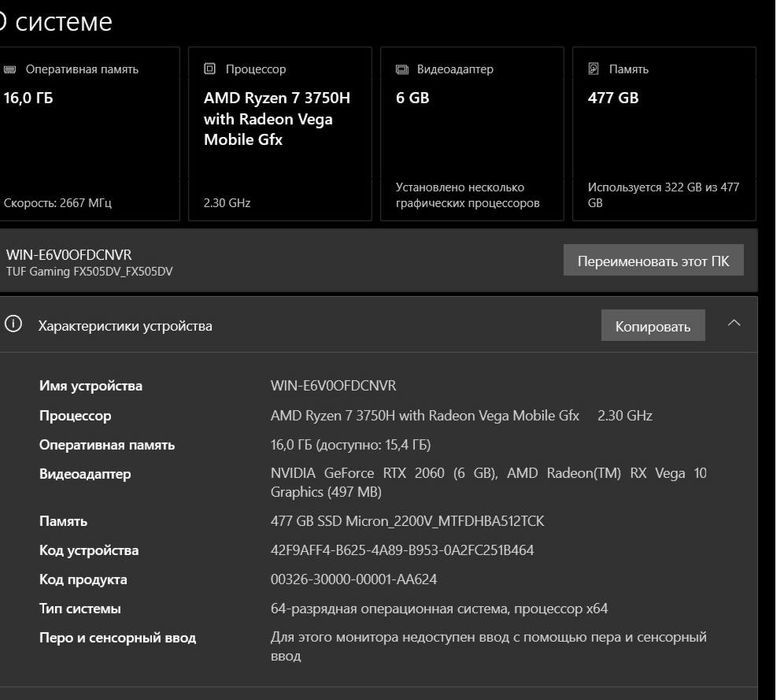Click the Копировать button
777x700 pixels.
point(653,325)
